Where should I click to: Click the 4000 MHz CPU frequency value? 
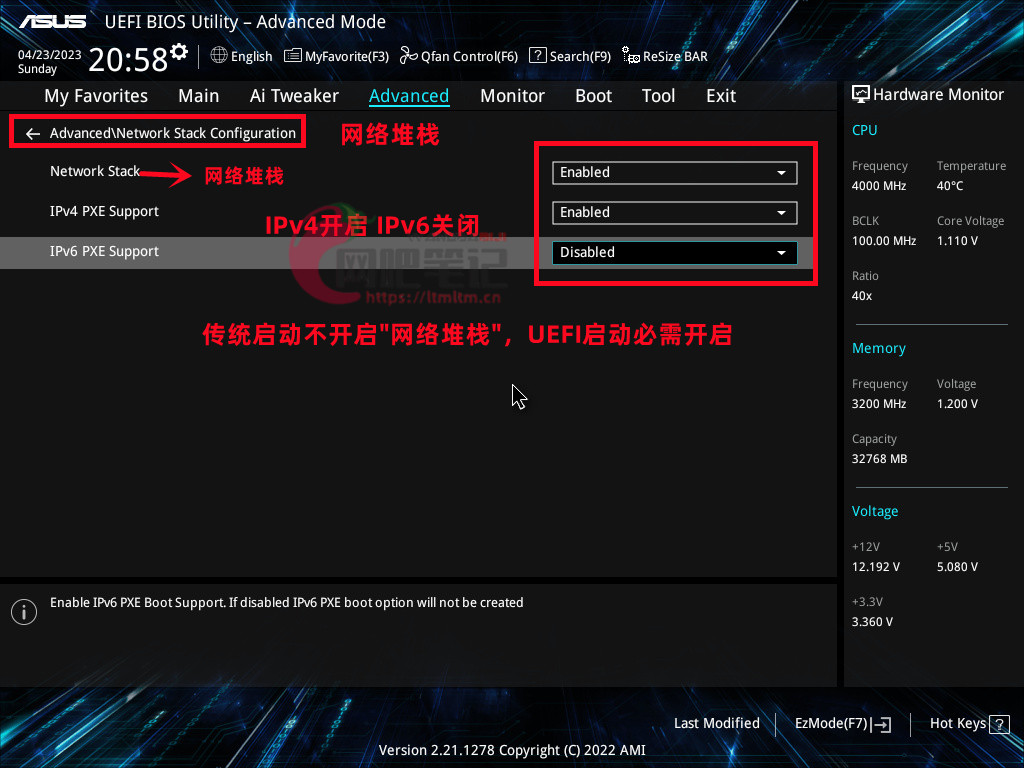tap(878, 186)
